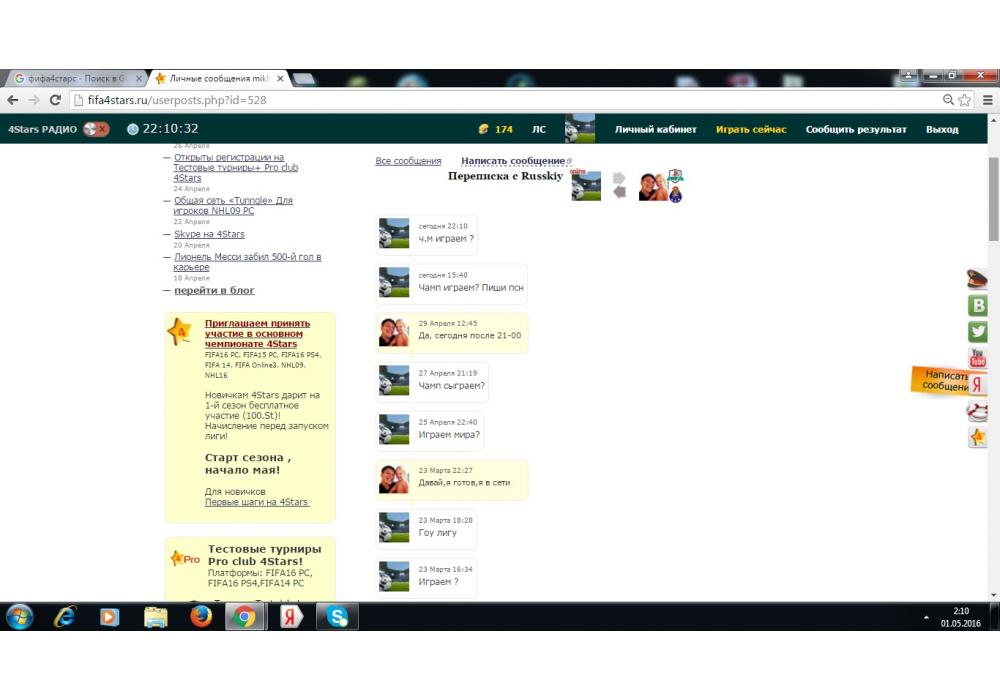Open the YouTube icon in side panel

click(x=978, y=358)
